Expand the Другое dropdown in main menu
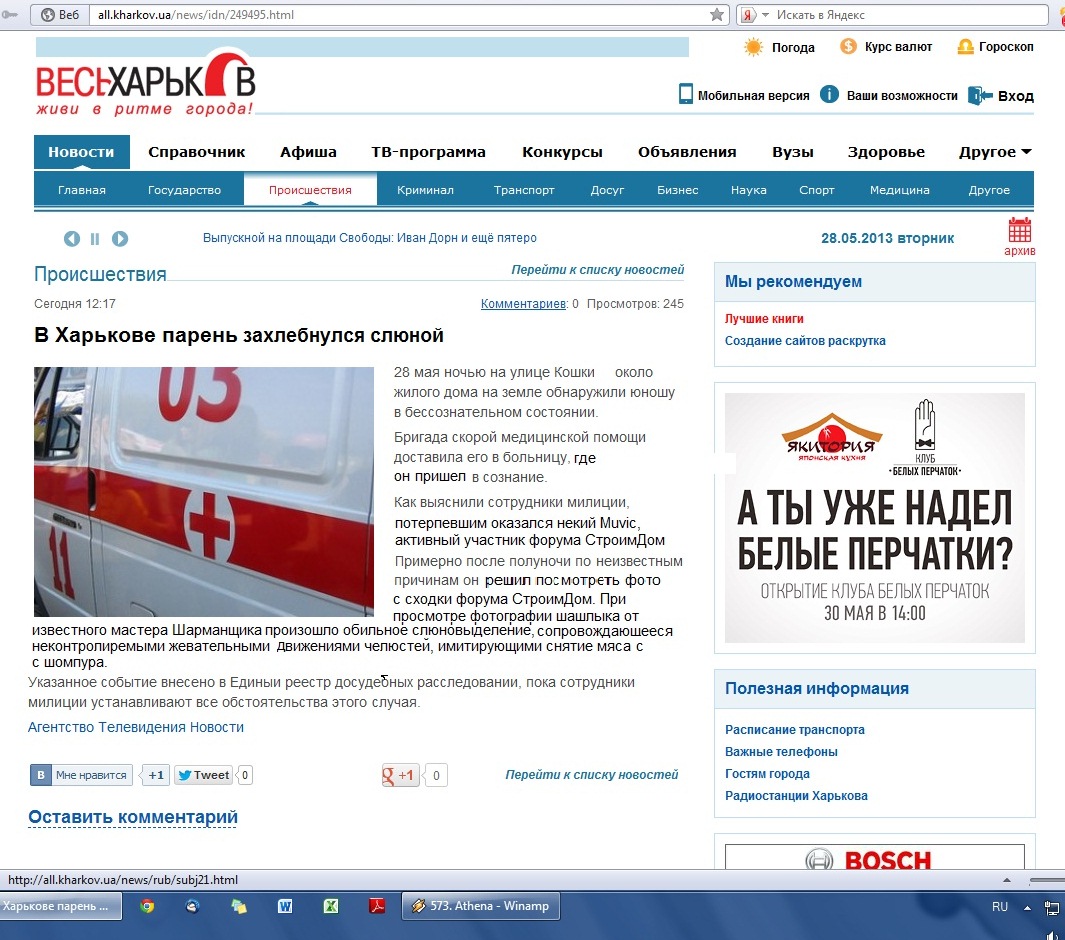 [995, 152]
